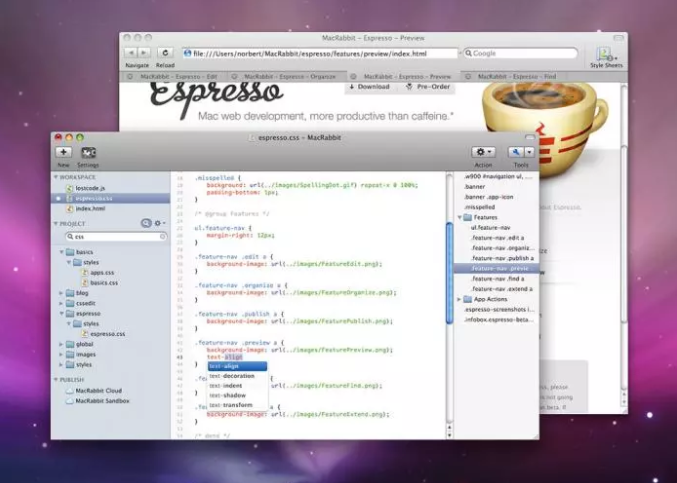Switch to MacRabbit Espresso Organize tab
Viewport: 677px width, 483px height.
pyautogui.click(x=289, y=76)
